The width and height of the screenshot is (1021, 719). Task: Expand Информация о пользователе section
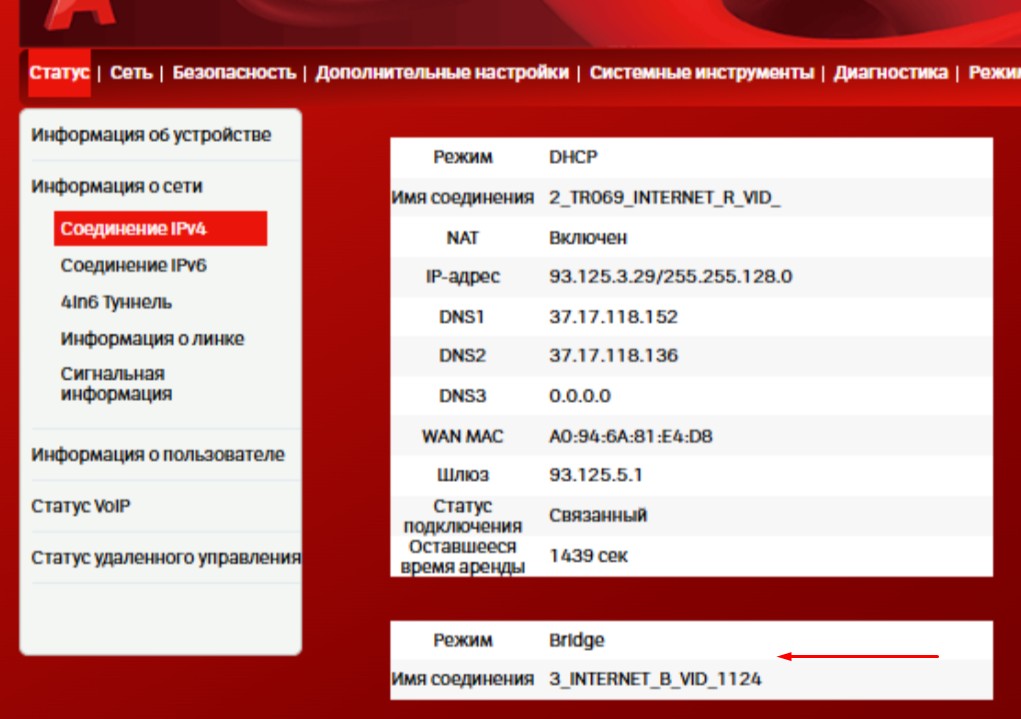158,455
